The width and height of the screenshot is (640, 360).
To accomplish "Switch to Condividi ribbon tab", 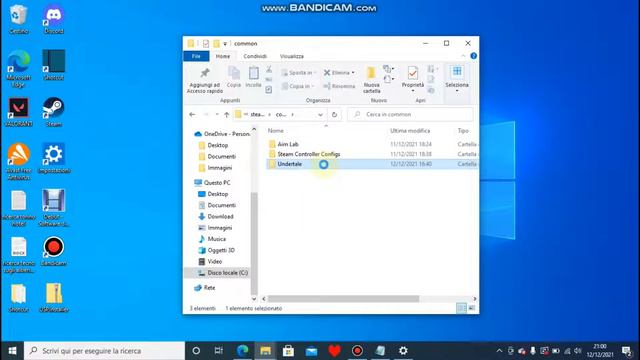I will pyautogui.click(x=255, y=56).
